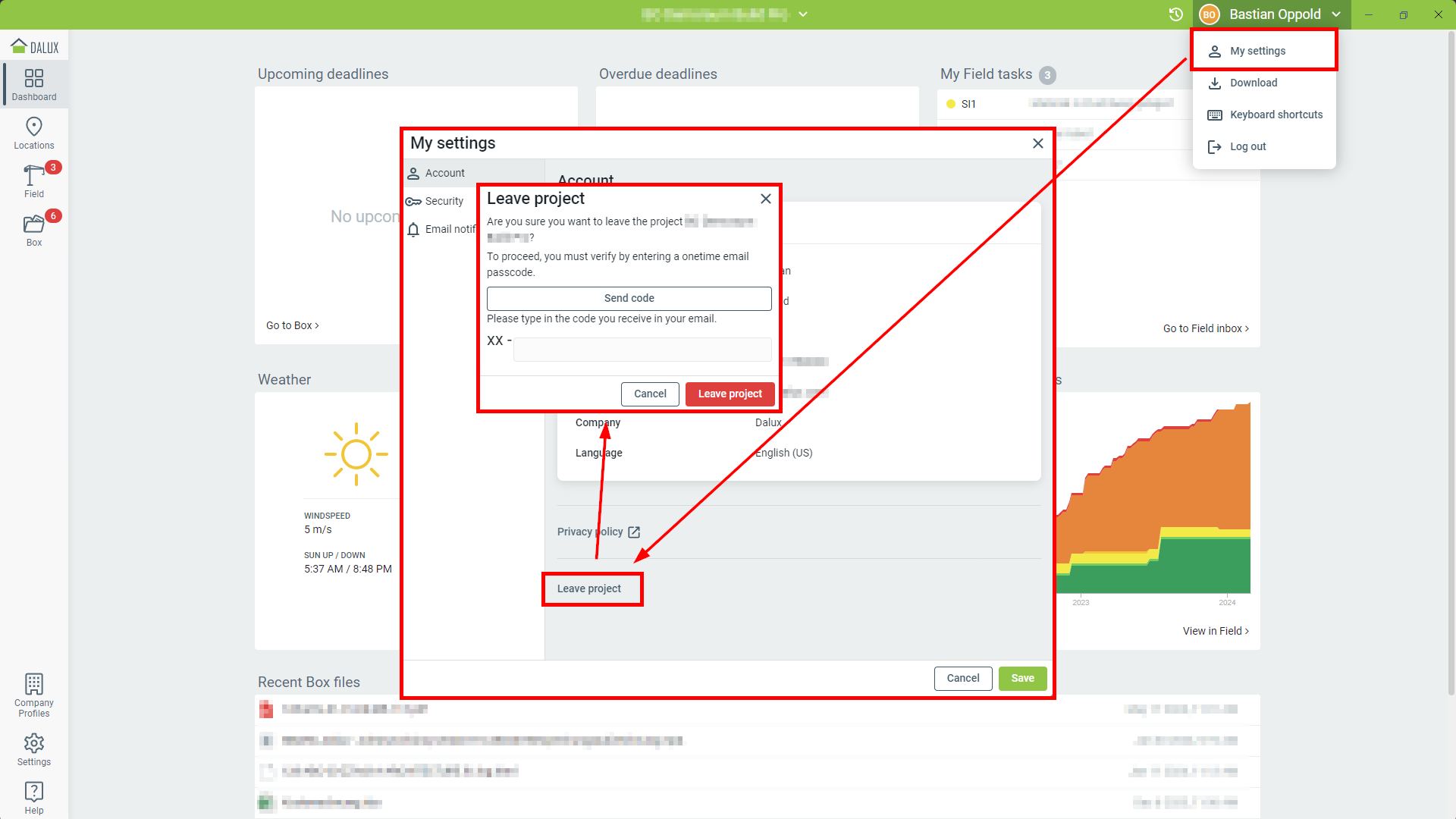Select Keyboard shortcuts menu item
The width and height of the screenshot is (1456, 819).
click(1276, 115)
